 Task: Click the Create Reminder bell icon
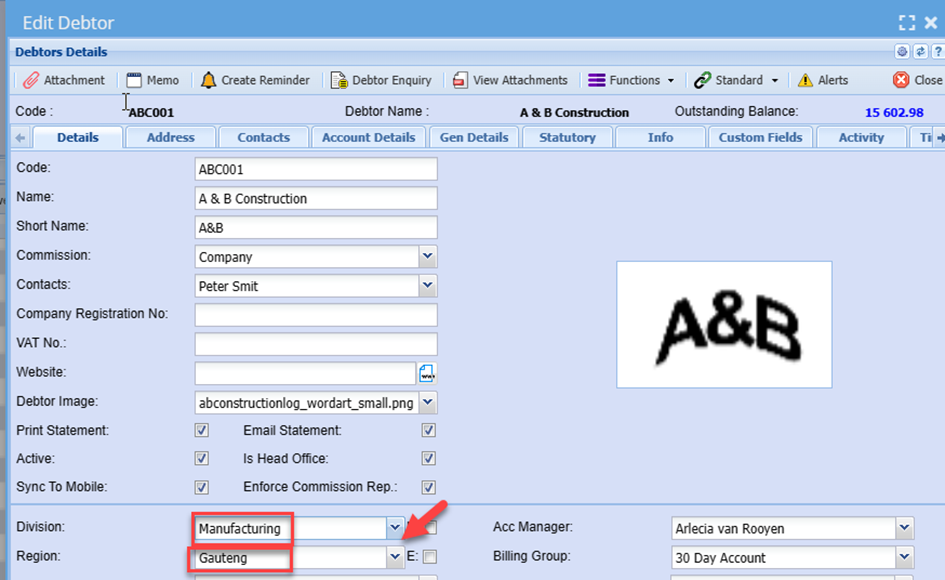click(x=209, y=80)
